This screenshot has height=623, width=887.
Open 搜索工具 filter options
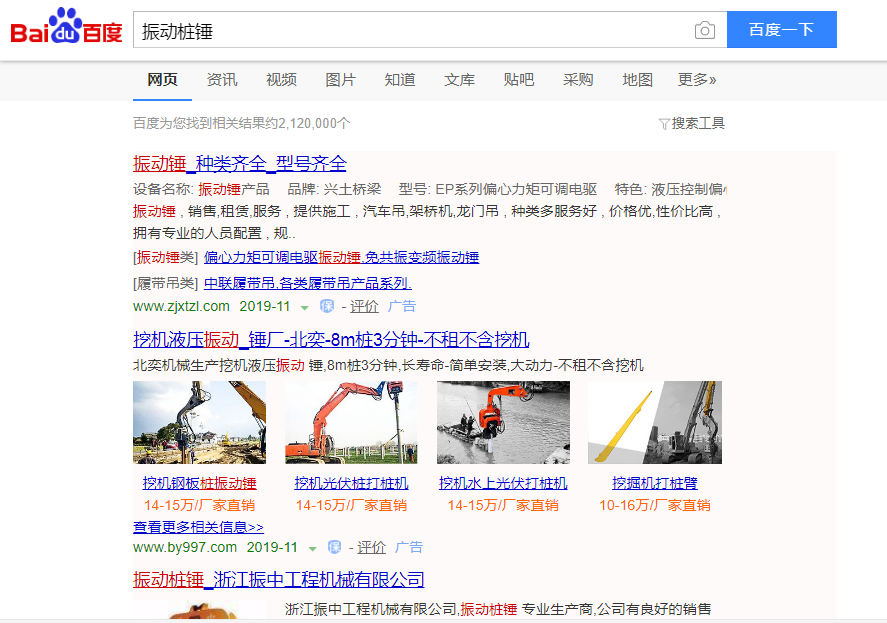coord(698,123)
